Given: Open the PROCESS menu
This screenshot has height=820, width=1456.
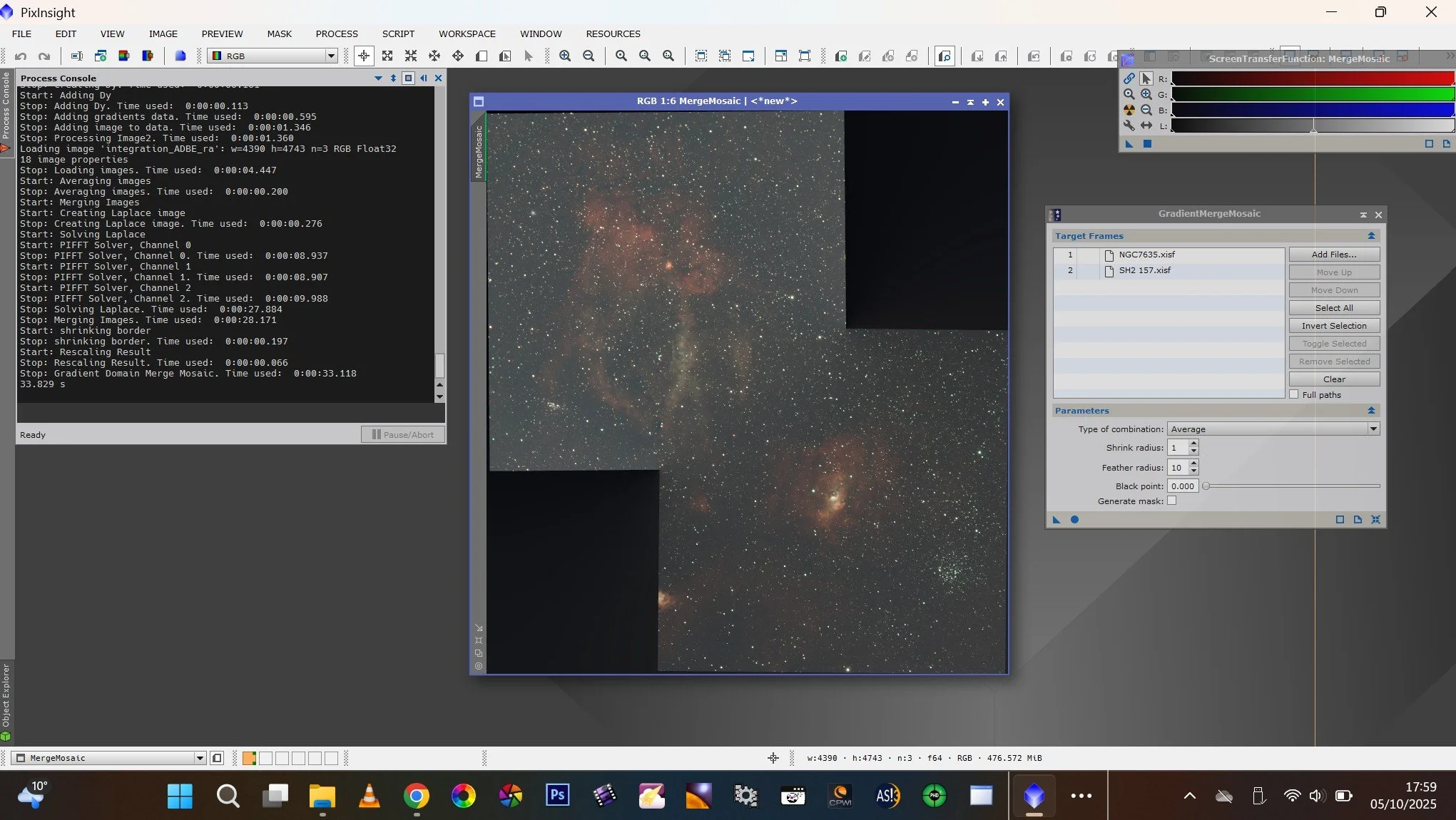Looking at the screenshot, I should click(337, 34).
